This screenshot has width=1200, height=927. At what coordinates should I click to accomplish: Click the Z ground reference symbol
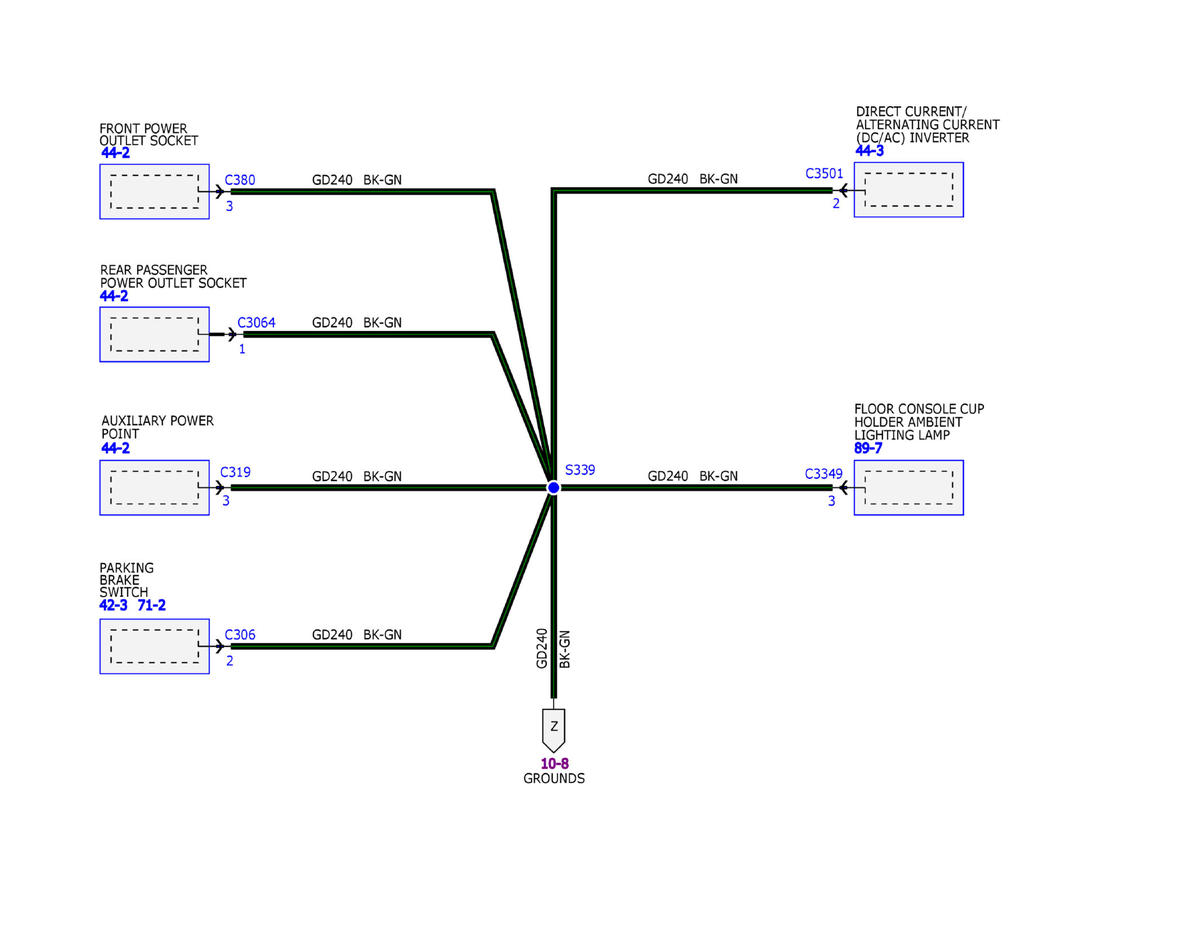pyautogui.click(x=553, y=729)
